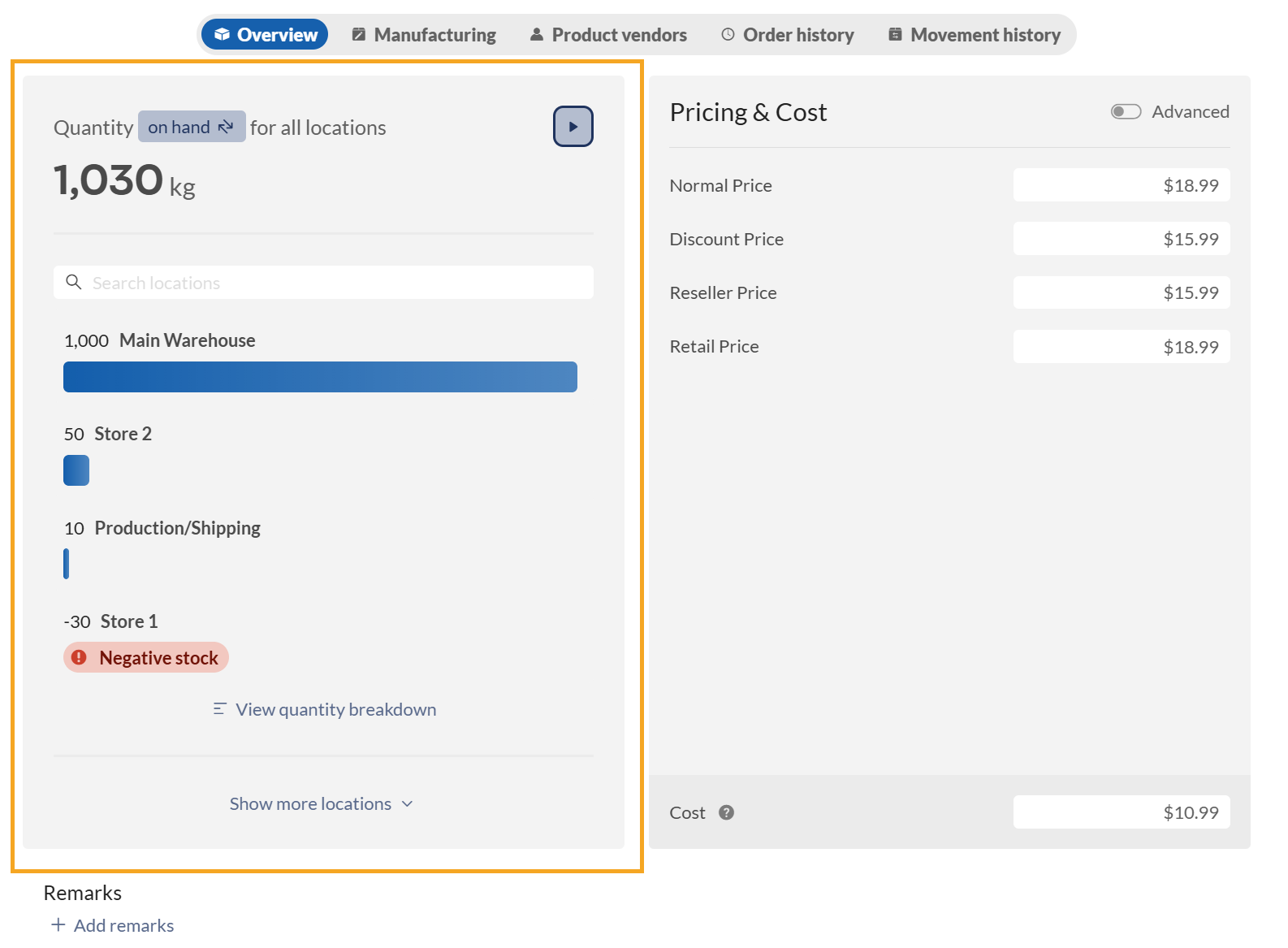Click the Search locations input field
This screenshot has width=1288, height=948.
click(x=341, y=283)
